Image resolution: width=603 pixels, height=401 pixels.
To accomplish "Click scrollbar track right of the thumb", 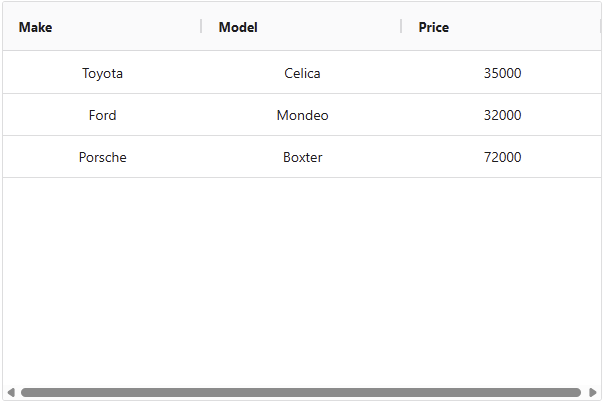I will pos(585,393).
